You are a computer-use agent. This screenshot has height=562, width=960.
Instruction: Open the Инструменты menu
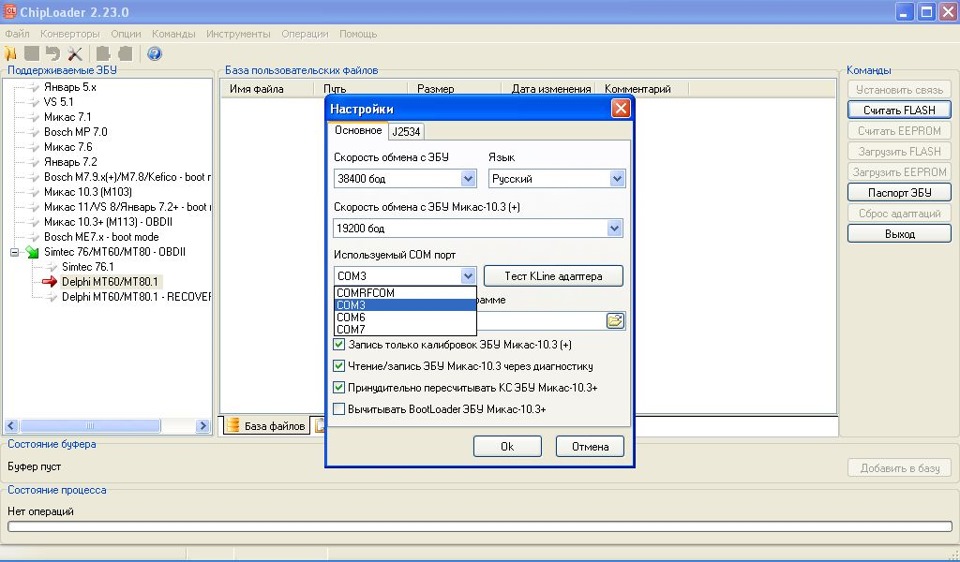(x=238, y=34)
